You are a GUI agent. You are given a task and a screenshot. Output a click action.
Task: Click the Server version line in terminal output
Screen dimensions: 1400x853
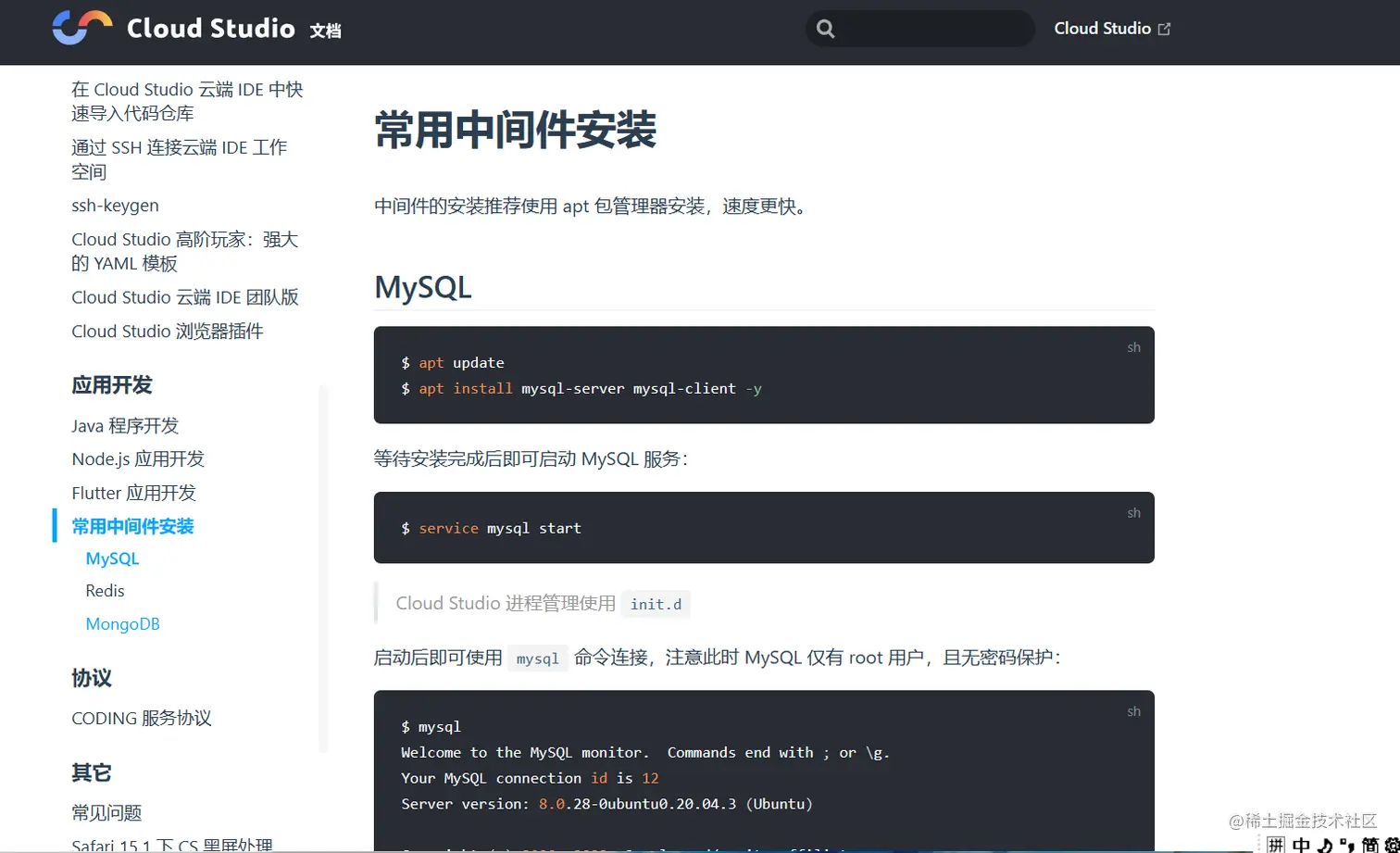coord(606,804)
